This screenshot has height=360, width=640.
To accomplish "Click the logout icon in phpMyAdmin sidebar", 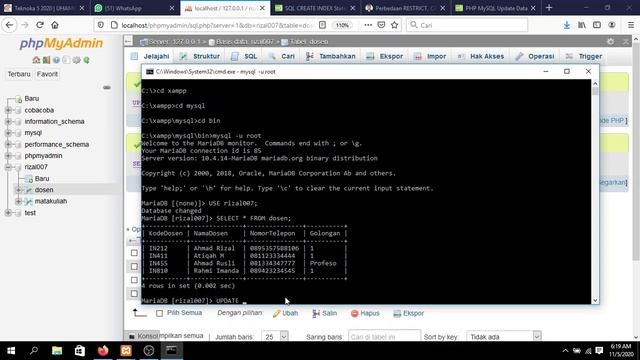I will click(46, 60).
